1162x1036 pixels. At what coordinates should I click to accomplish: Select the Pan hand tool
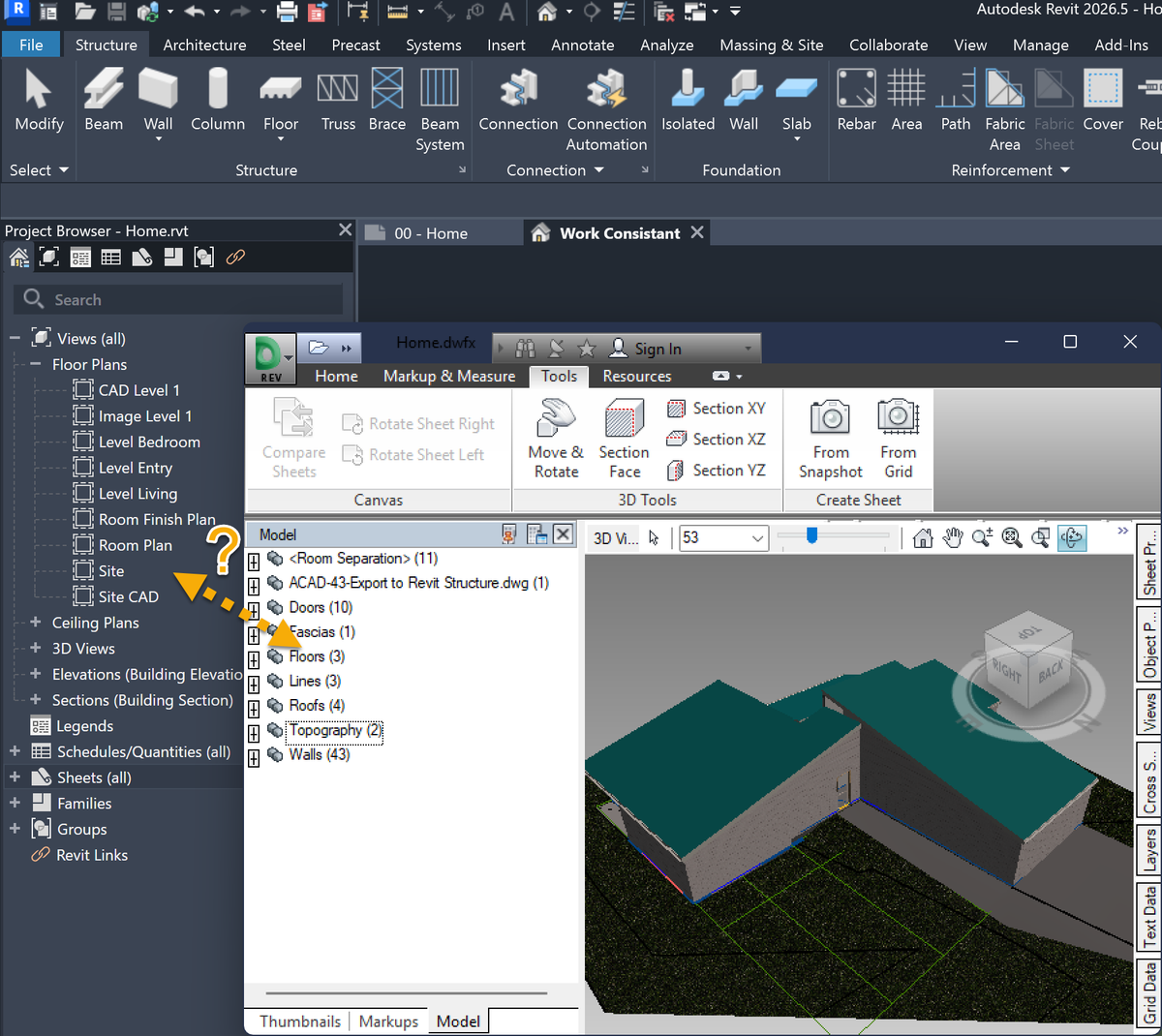(953, 538)
